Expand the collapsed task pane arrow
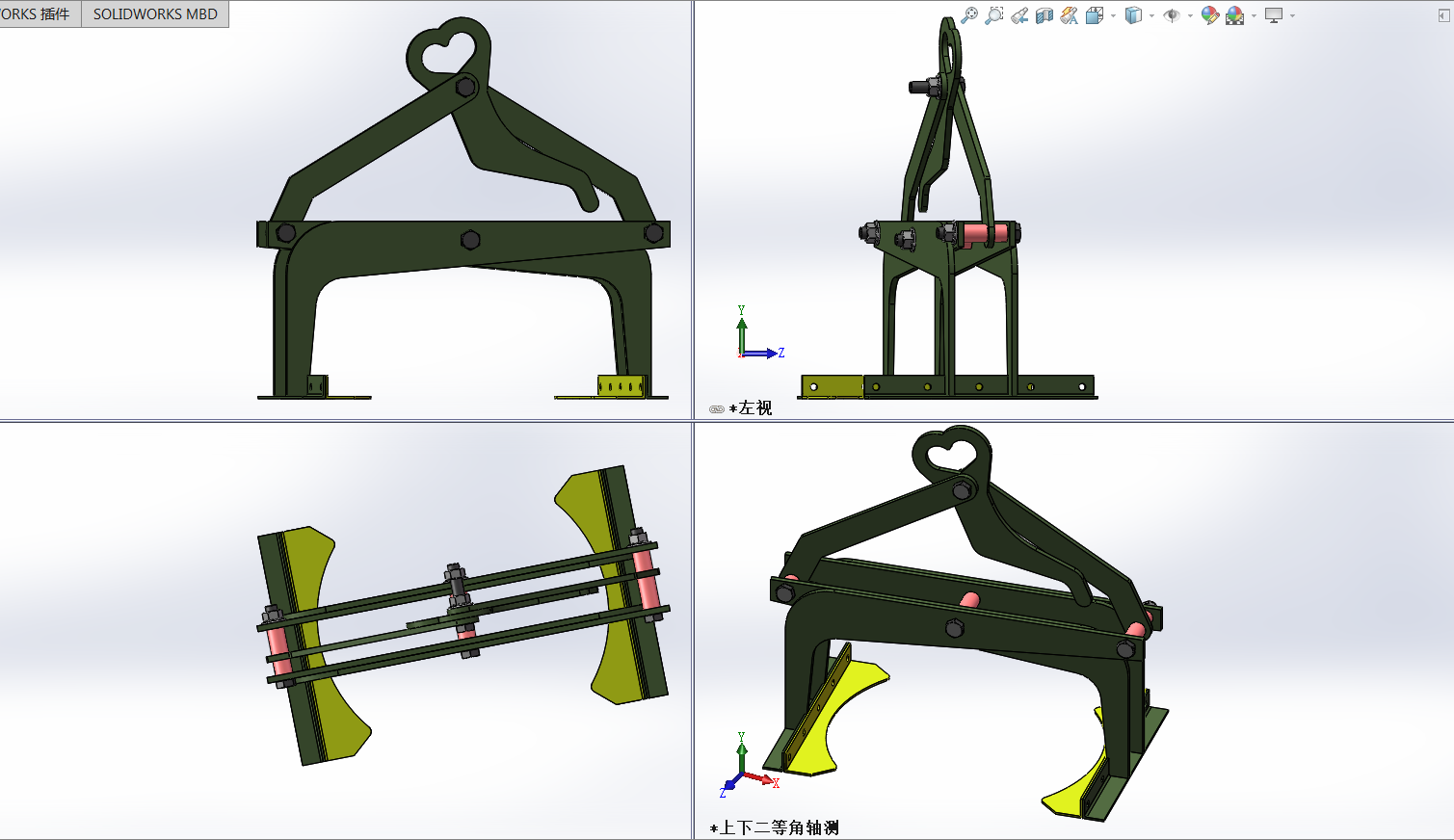The height and width of the screenshot is (840, 1454). click(x=1442, y=16)
